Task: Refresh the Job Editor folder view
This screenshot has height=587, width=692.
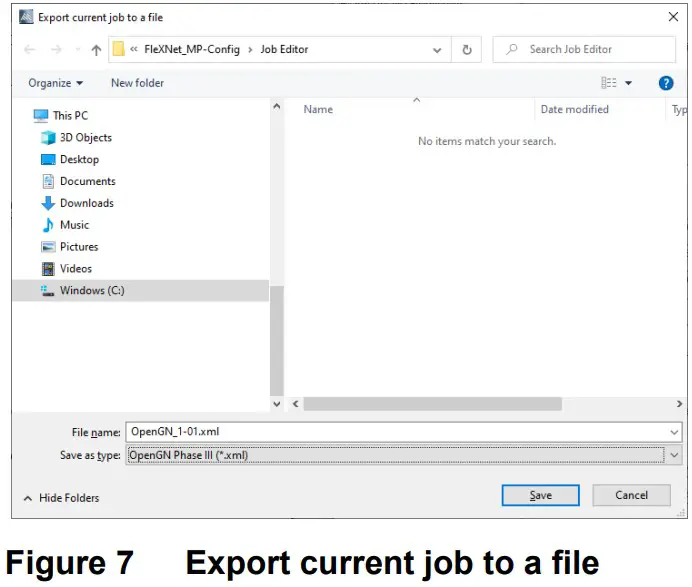Action: [467, 50]
